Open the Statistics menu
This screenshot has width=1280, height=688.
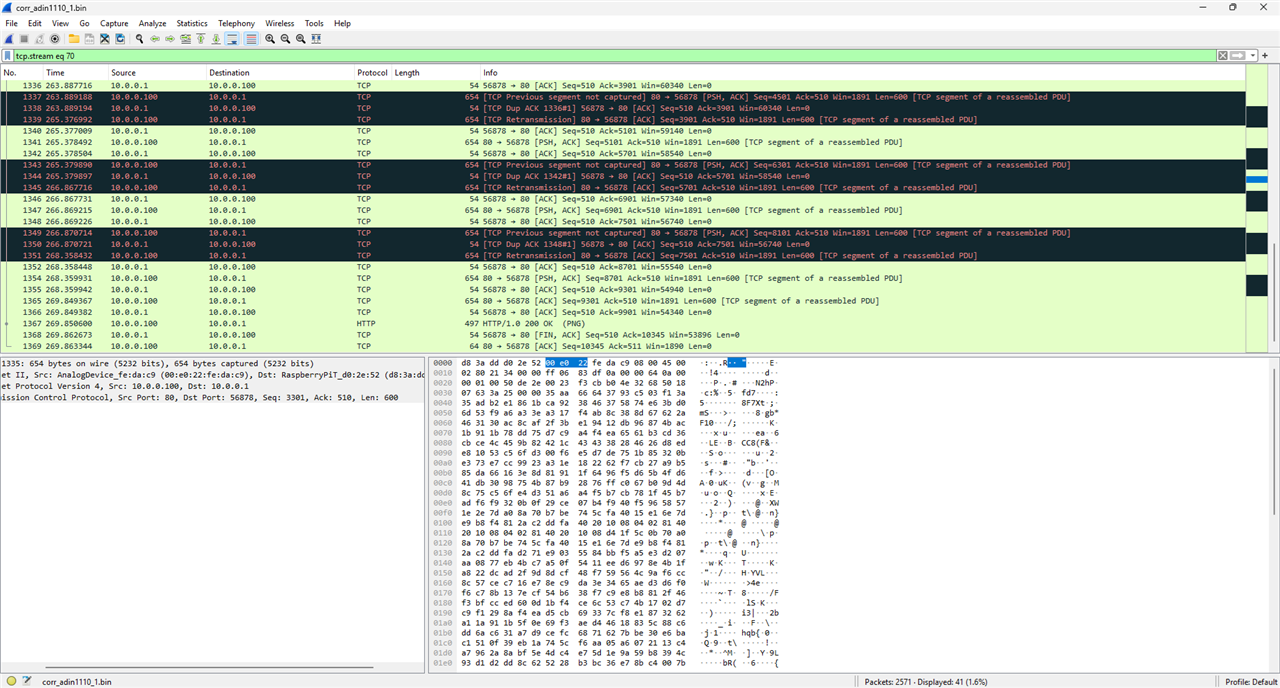192,23
